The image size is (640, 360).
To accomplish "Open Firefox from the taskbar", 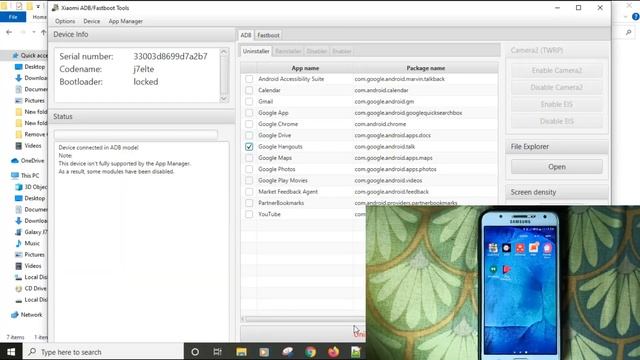I will click(x=333, y=351).
